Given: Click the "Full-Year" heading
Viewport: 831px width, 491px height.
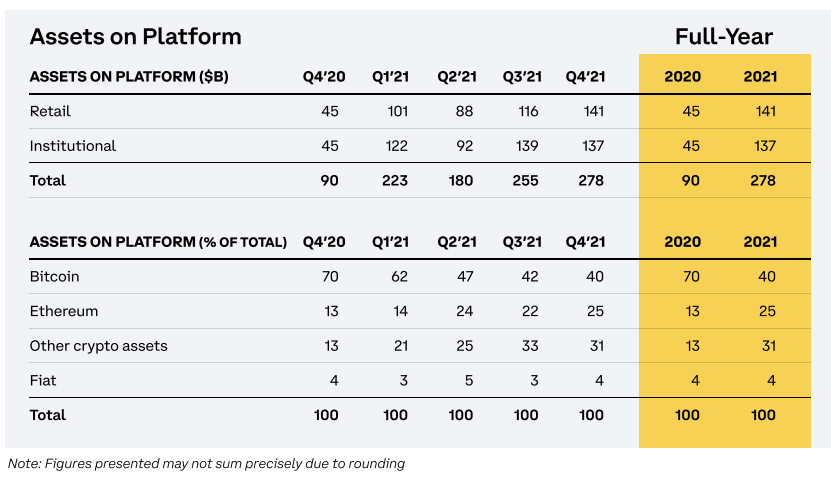Looking at the screenshot, I should coord(724,37).
